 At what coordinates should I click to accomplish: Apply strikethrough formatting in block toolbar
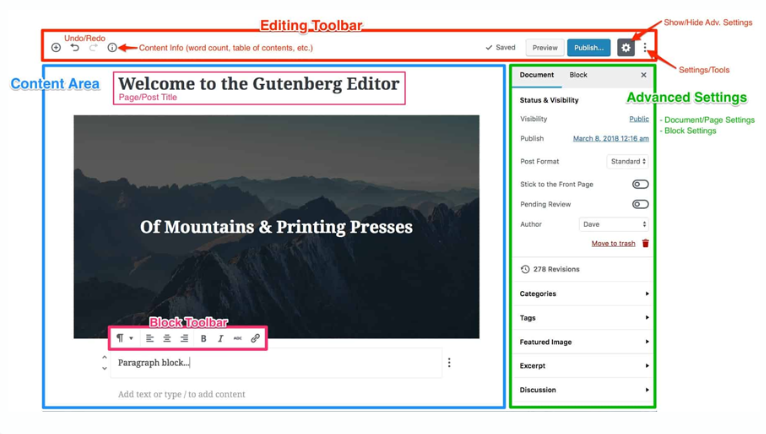[237, 338]
